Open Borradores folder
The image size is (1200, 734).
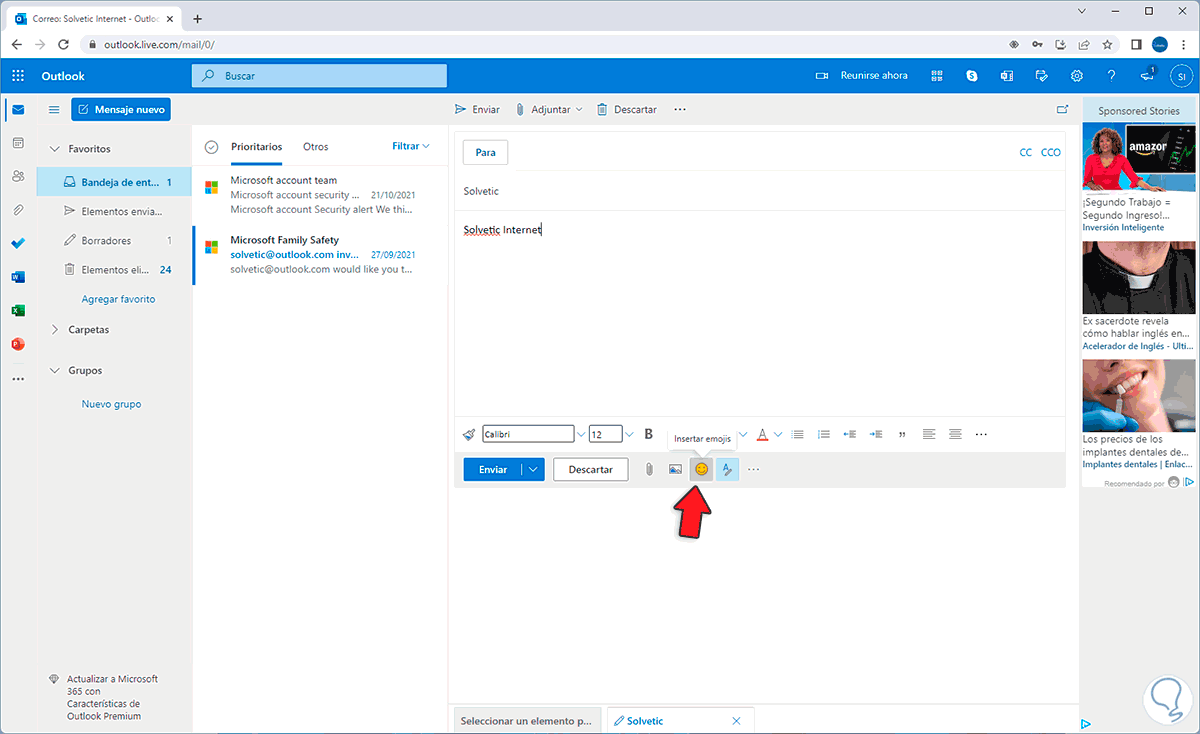pos(114,241)
